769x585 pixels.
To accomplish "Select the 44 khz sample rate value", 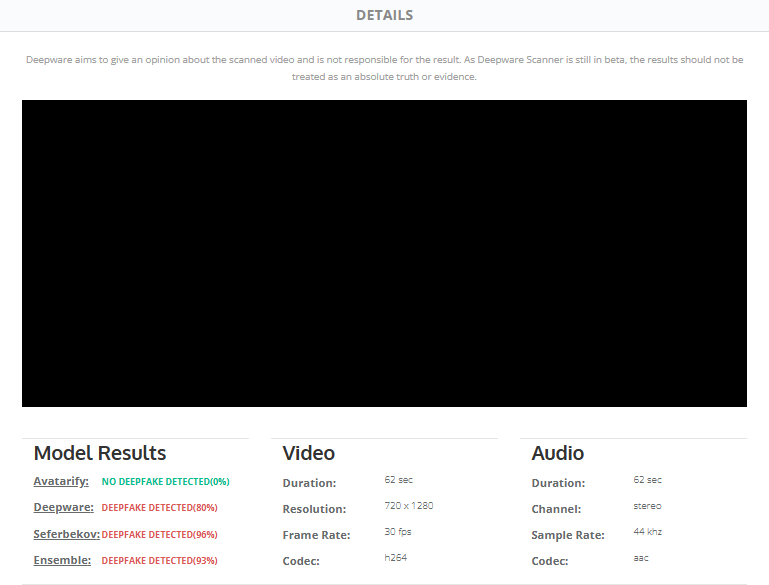I will coord(647,532).
